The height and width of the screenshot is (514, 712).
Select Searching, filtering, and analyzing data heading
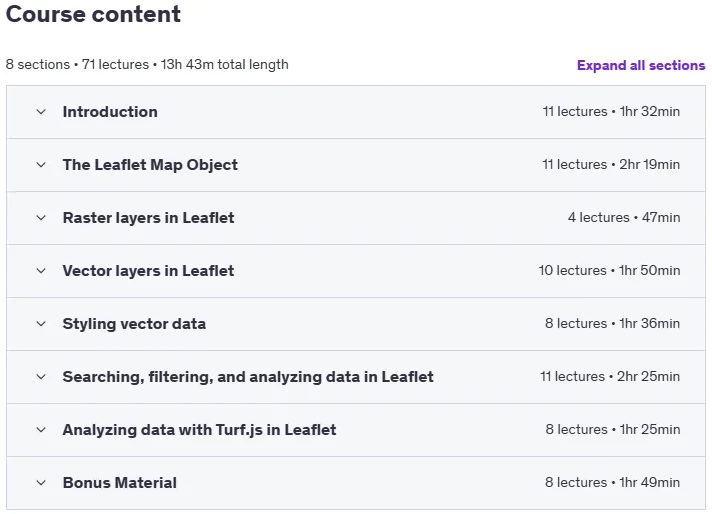(248, 377)
